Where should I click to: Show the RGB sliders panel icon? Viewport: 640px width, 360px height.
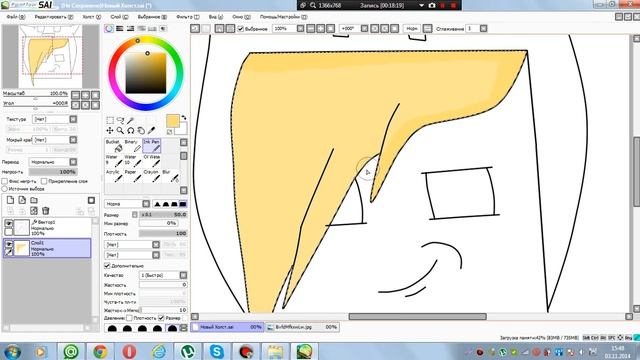point(120,29)
